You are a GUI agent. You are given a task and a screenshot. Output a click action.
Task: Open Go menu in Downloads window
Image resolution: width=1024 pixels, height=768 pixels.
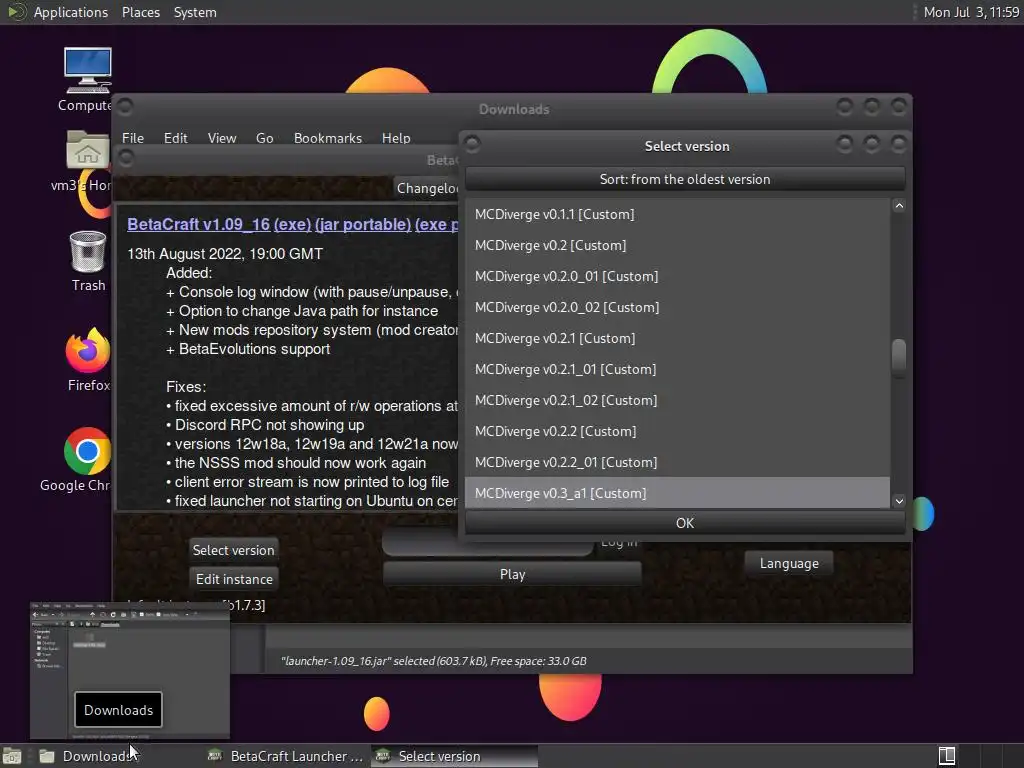point(264,138)
